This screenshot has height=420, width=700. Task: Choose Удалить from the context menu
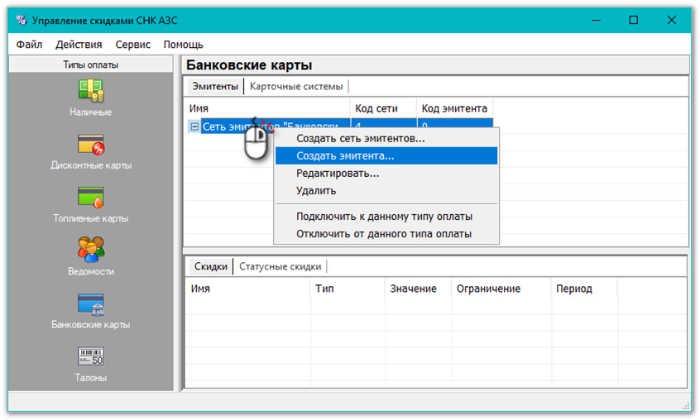point(316,190)
